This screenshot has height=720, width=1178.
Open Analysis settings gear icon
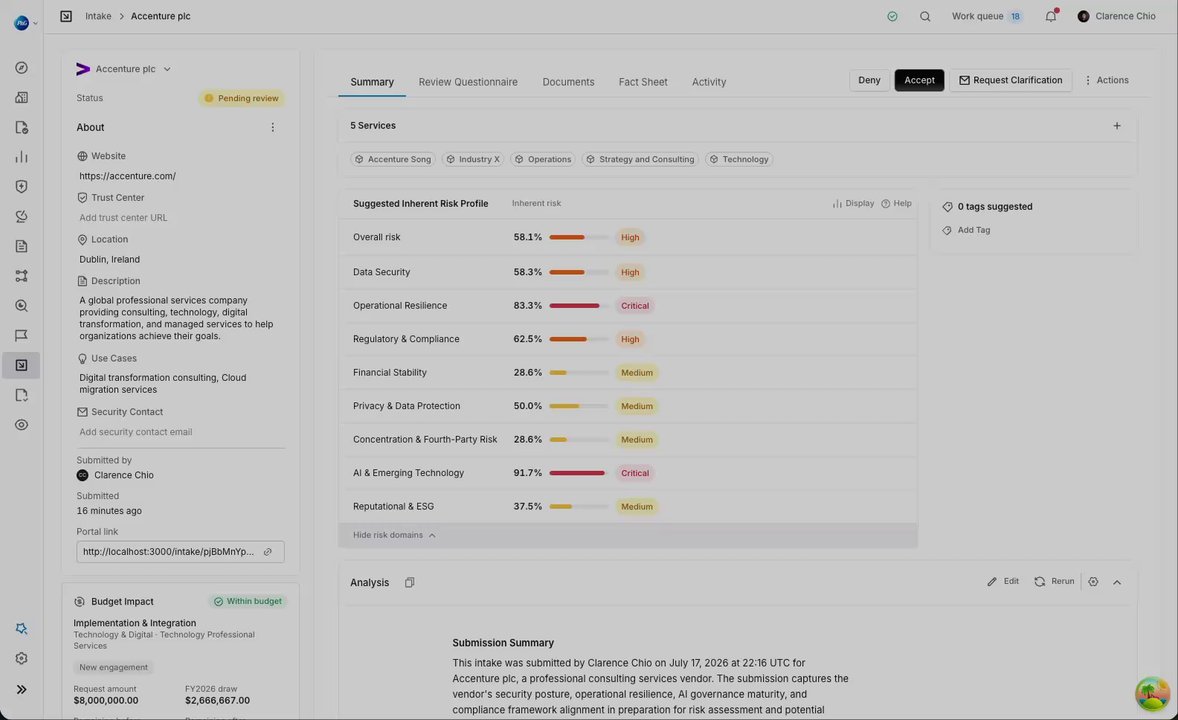point(1093,582)
